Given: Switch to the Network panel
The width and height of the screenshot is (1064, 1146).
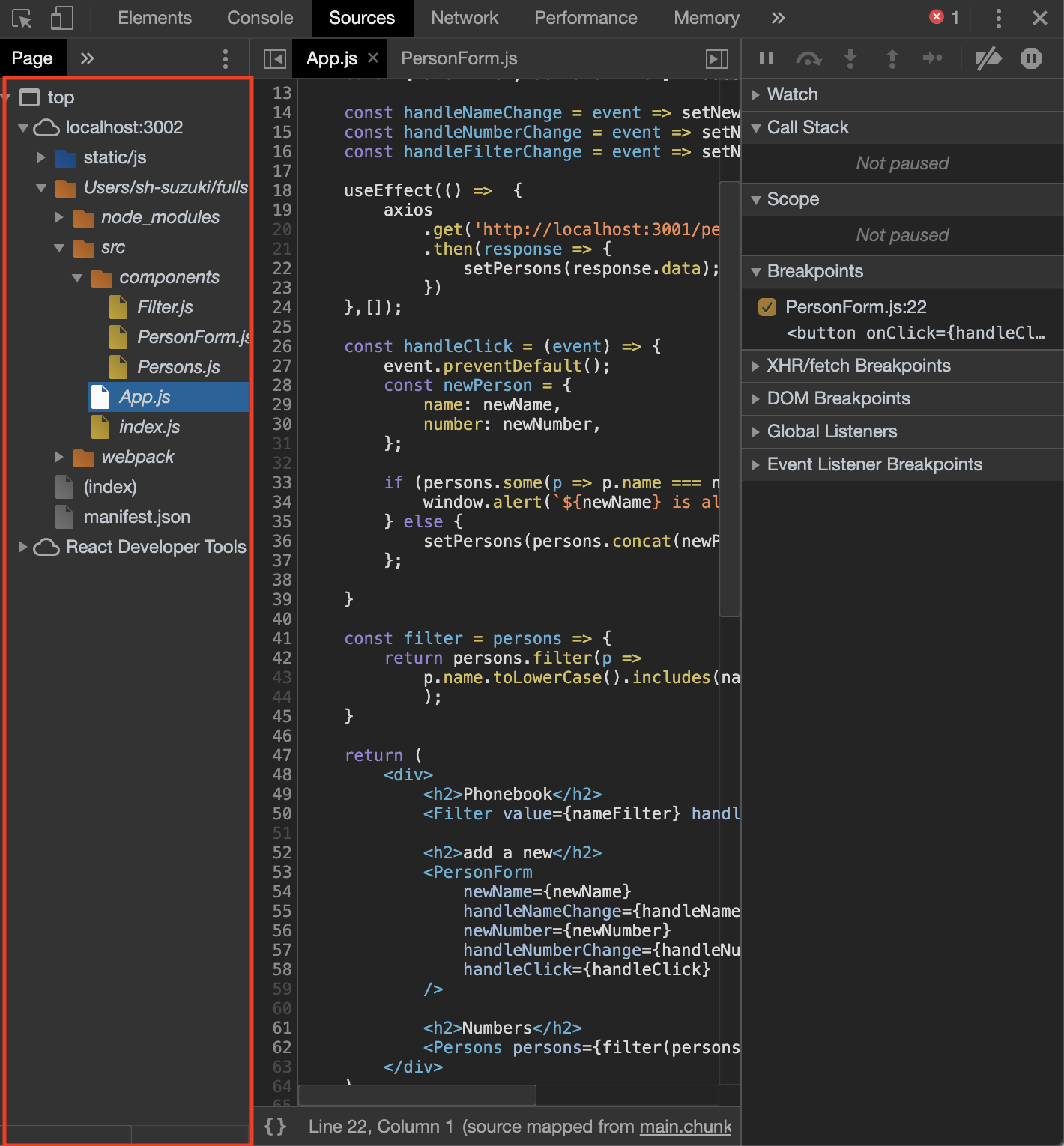Looking at the screenshot, I should pos(465,18).
